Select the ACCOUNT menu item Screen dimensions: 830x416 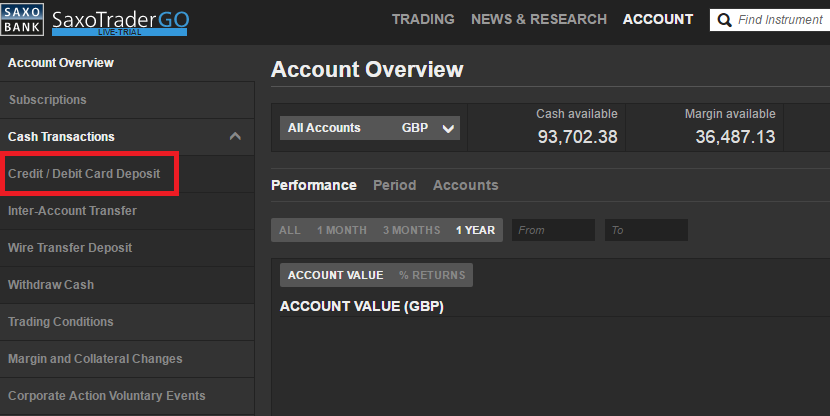point(658,19)
